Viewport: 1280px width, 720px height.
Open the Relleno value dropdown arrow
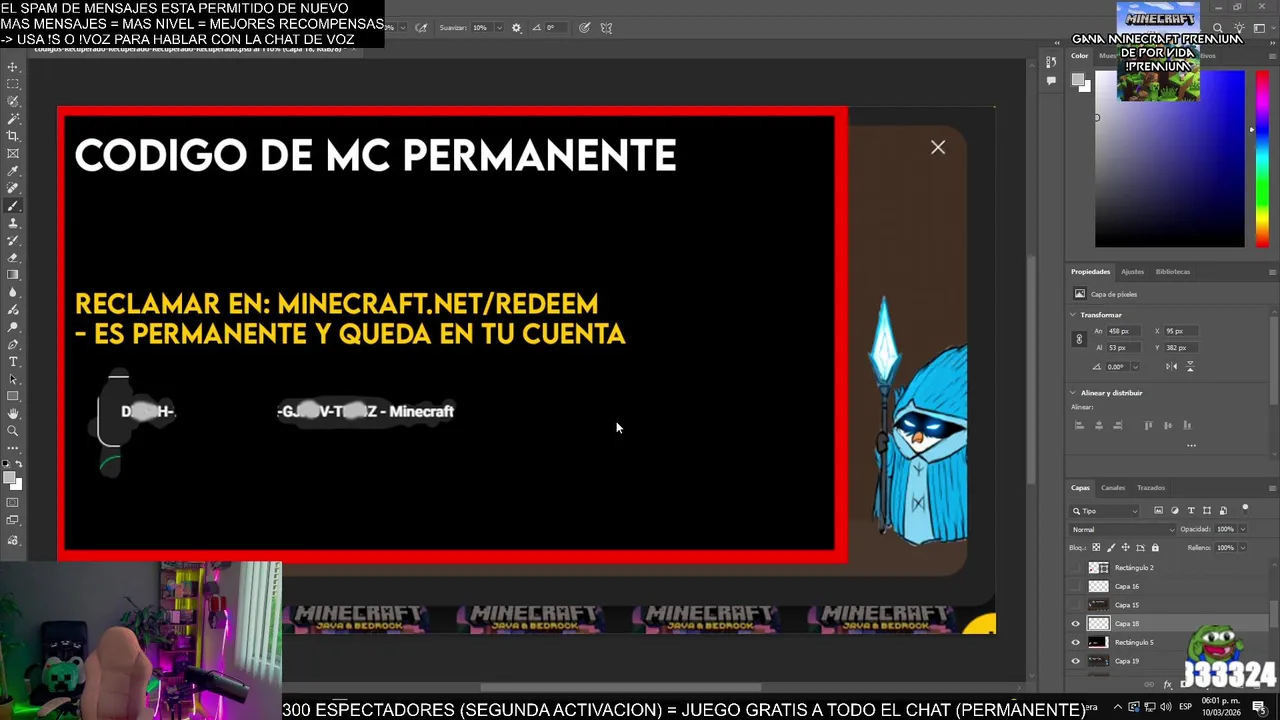pos(1243,548)
